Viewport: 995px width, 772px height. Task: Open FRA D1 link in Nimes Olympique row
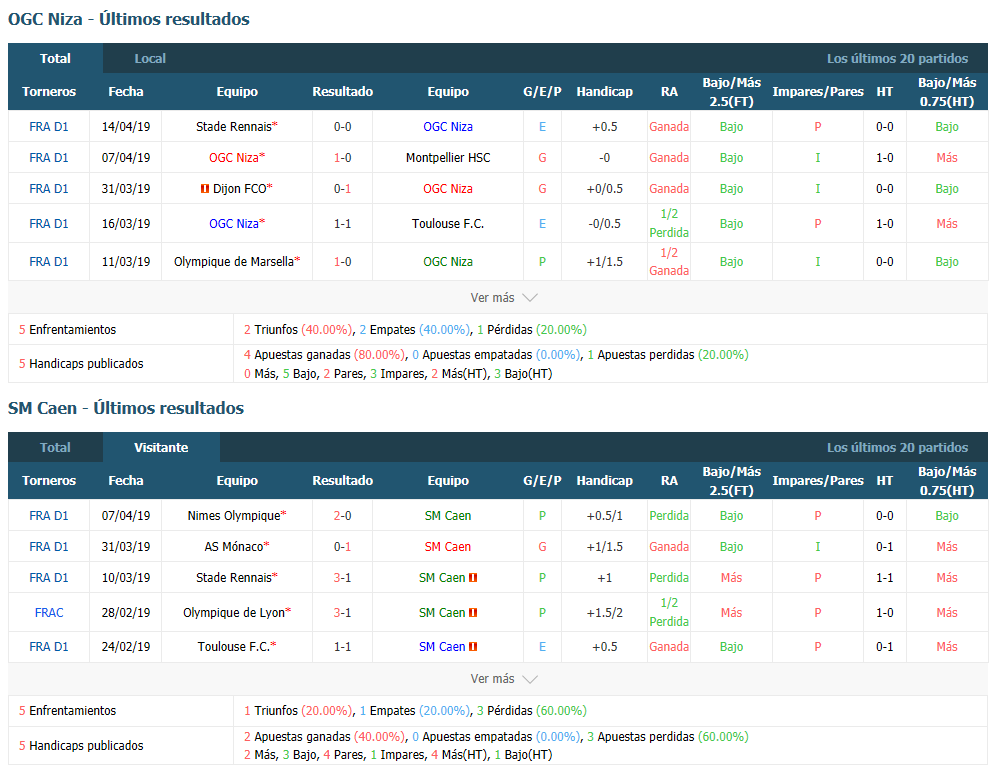pos(49,516)
